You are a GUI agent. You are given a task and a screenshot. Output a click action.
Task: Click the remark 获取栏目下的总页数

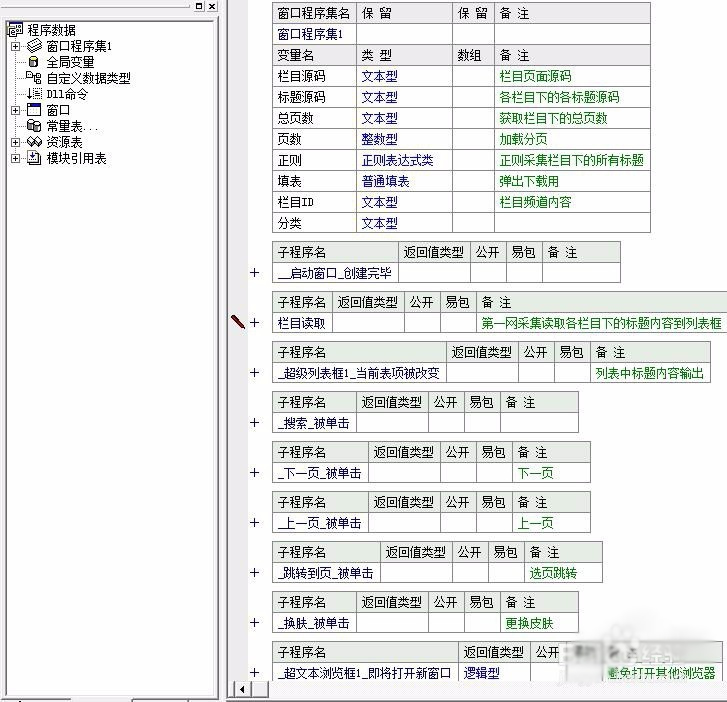553,118
